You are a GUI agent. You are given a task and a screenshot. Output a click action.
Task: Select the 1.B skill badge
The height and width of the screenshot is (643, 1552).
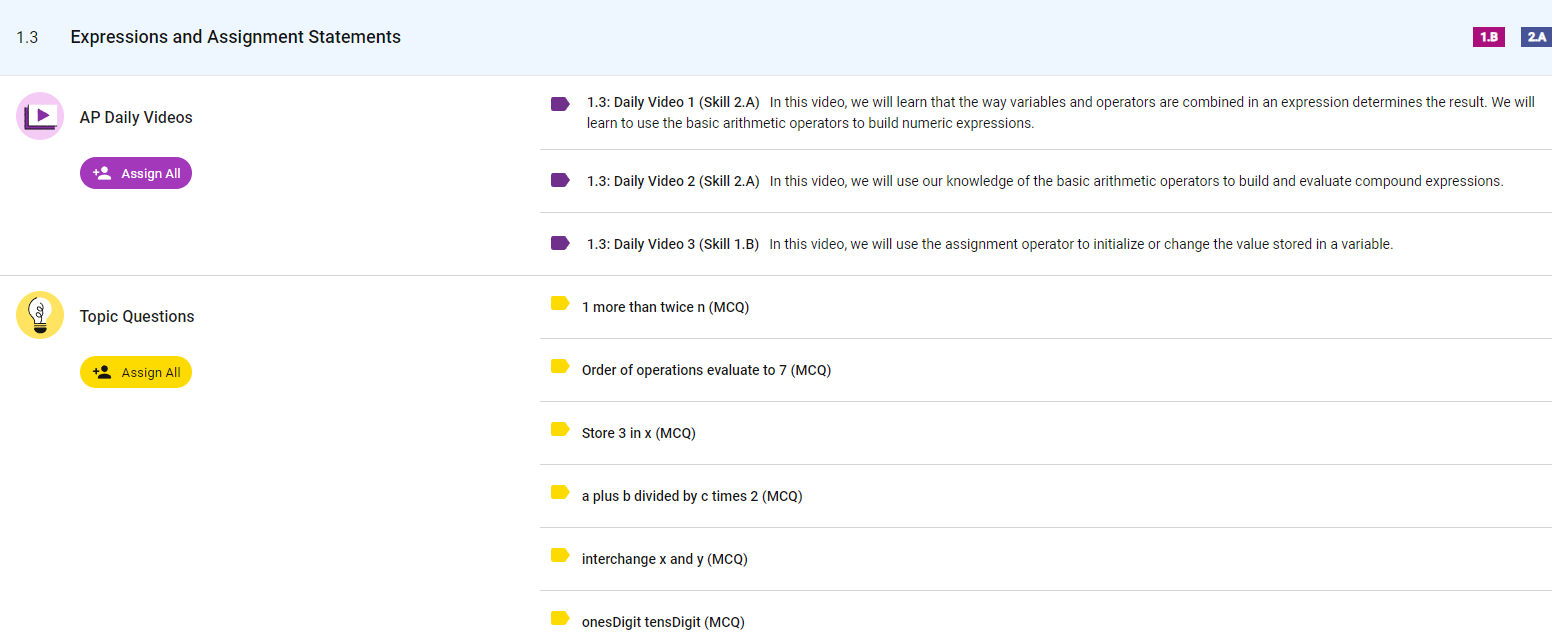coord(1488,37)
